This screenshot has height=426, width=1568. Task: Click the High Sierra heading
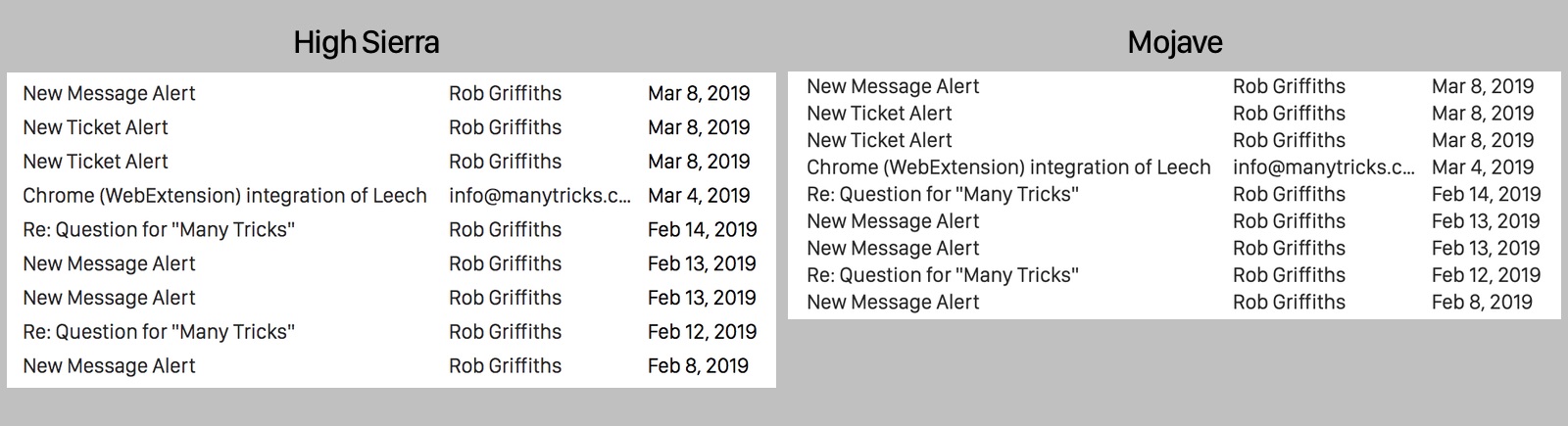367,43
